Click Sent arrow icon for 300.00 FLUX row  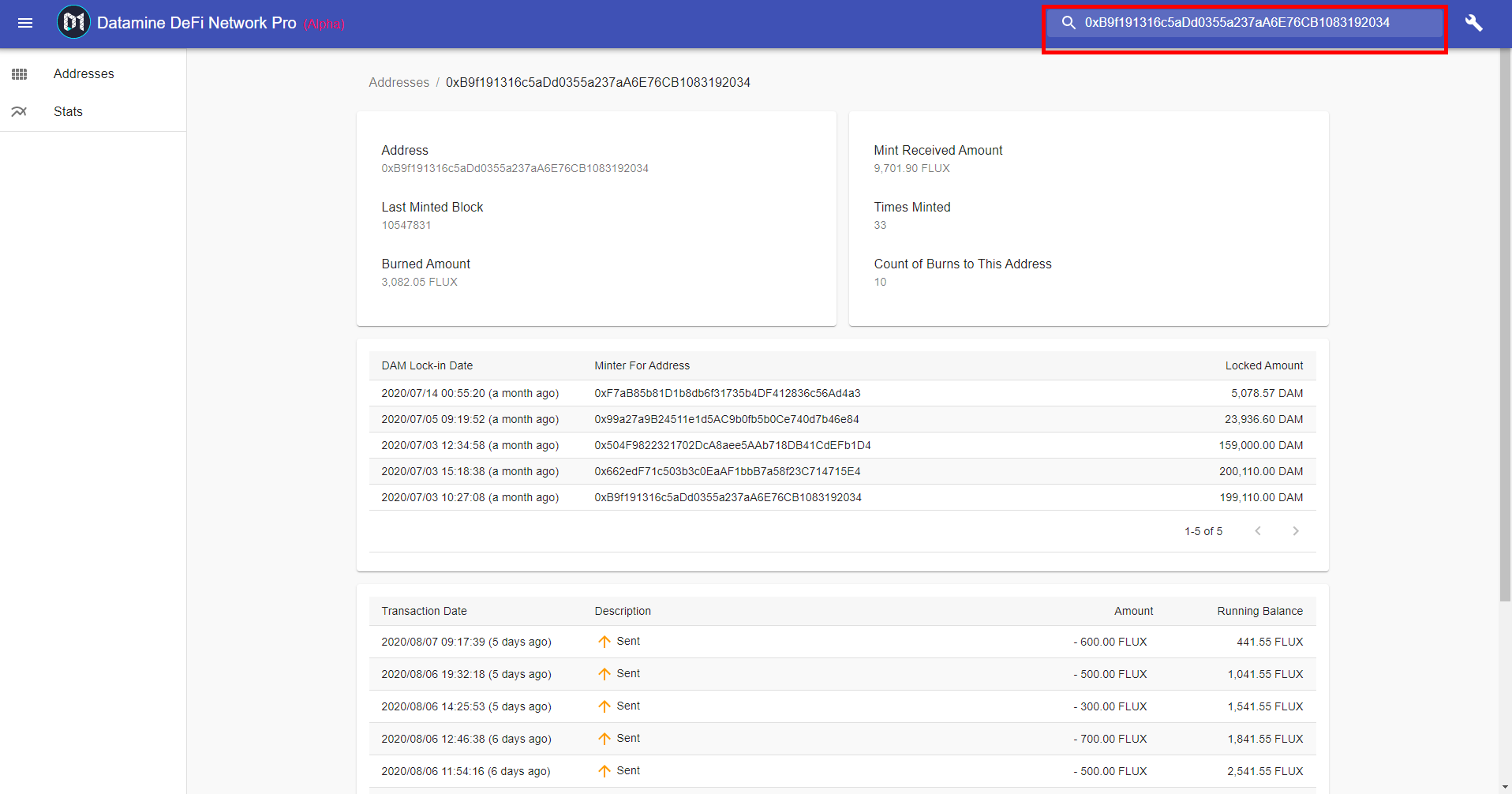[604, 706]
